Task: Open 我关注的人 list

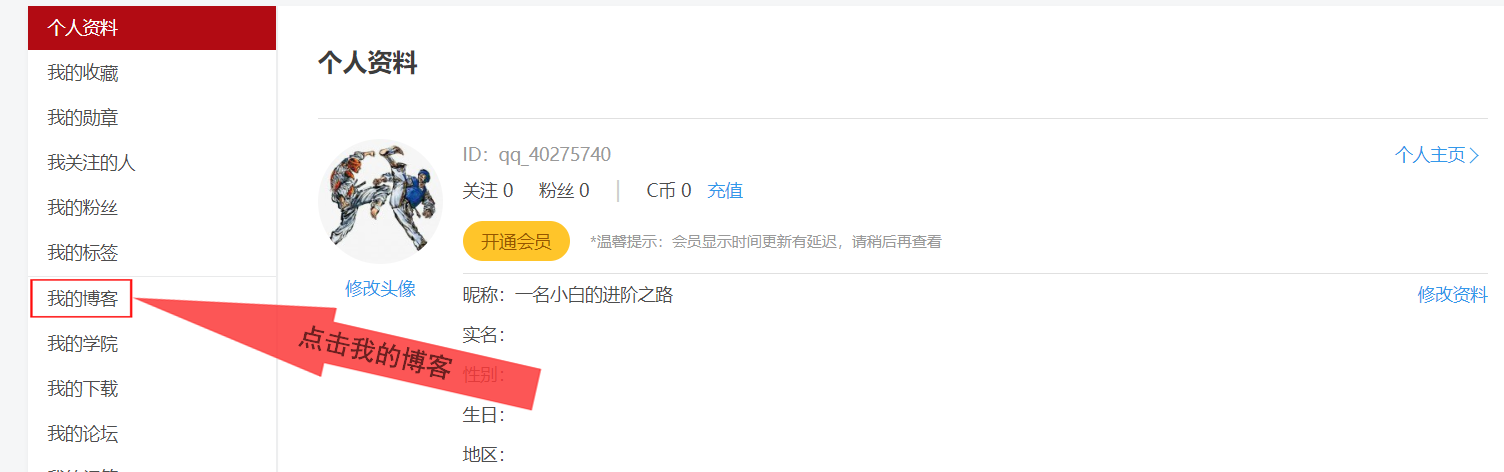Action: tap(152, 163)
